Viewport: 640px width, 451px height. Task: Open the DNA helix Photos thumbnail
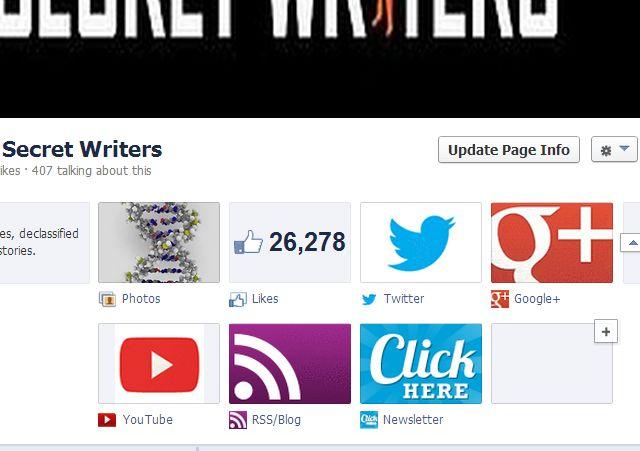click(159, 242)
